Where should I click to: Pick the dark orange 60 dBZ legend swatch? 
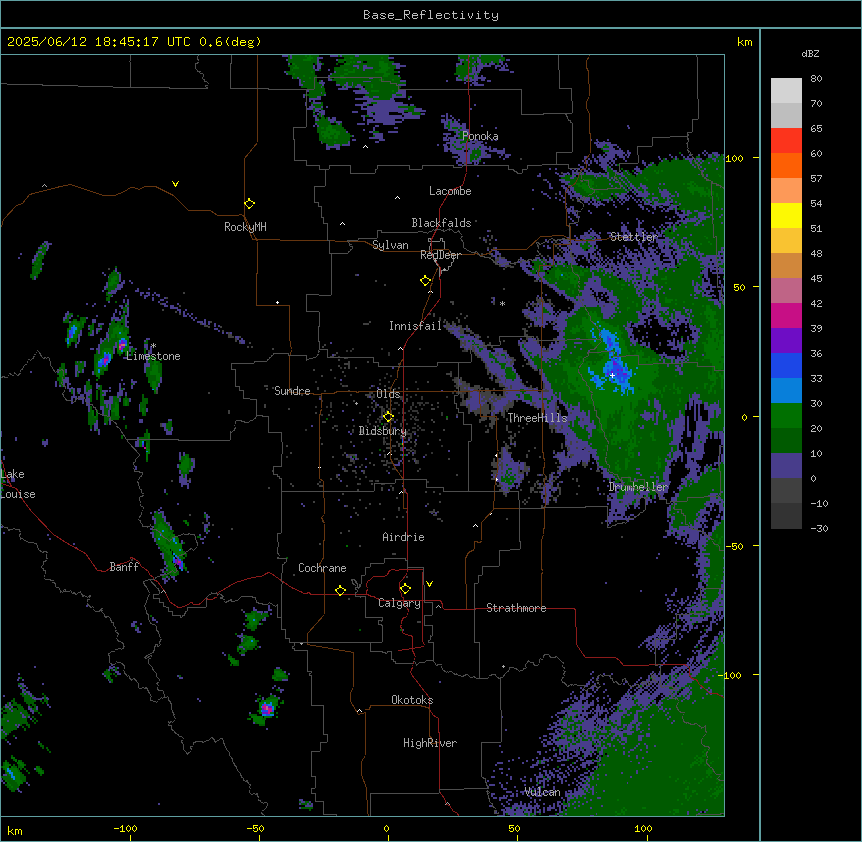click(x=786, y=165)
